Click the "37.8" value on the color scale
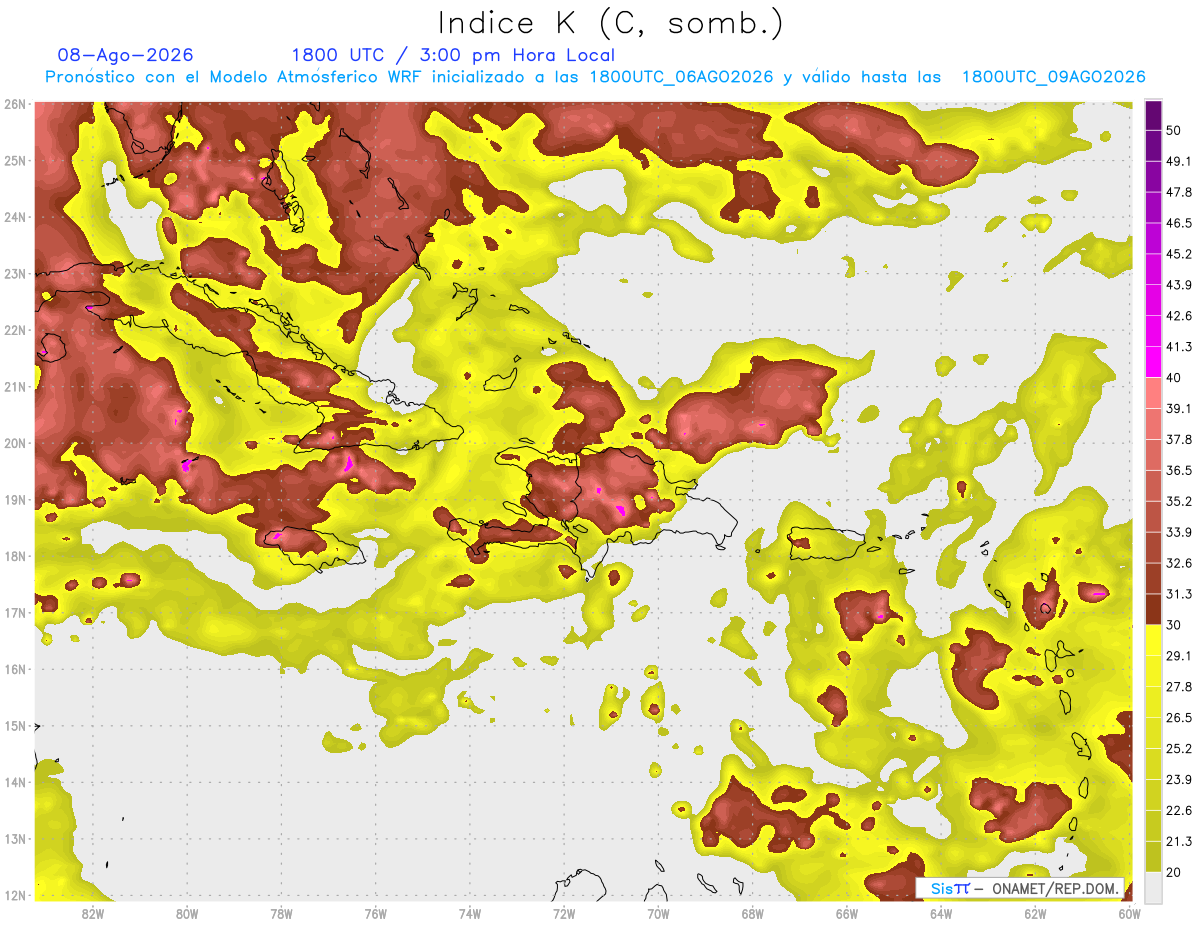This screenshot has height=927, width=1200. click(x=1180, y=439)
